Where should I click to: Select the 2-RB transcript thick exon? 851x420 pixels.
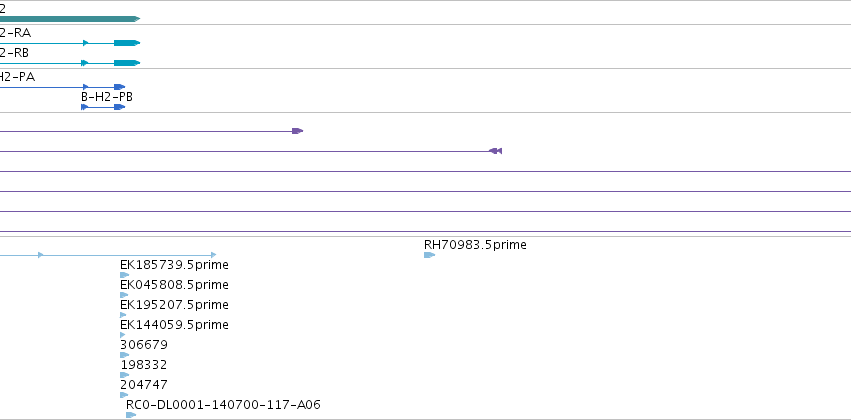click(x=127, y=63)
